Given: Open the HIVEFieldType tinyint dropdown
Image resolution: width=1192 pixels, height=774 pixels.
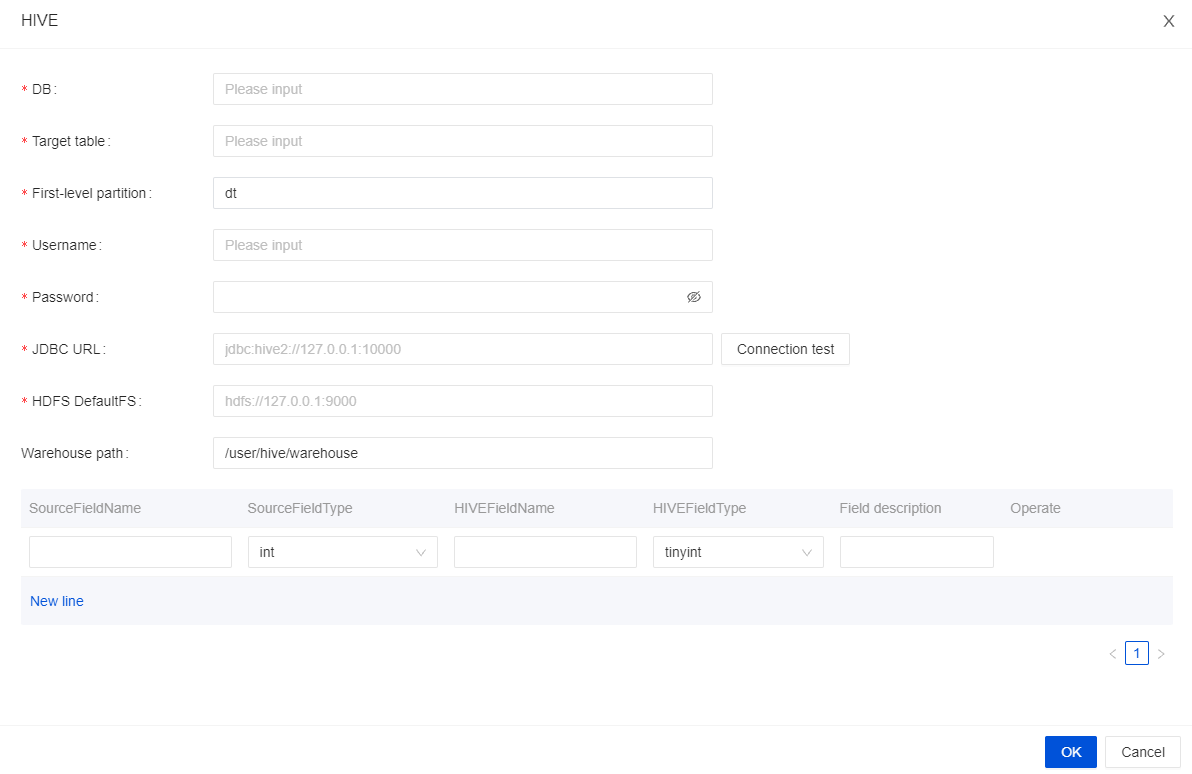Looking at the screenshot, I should [x=737, y=552].
